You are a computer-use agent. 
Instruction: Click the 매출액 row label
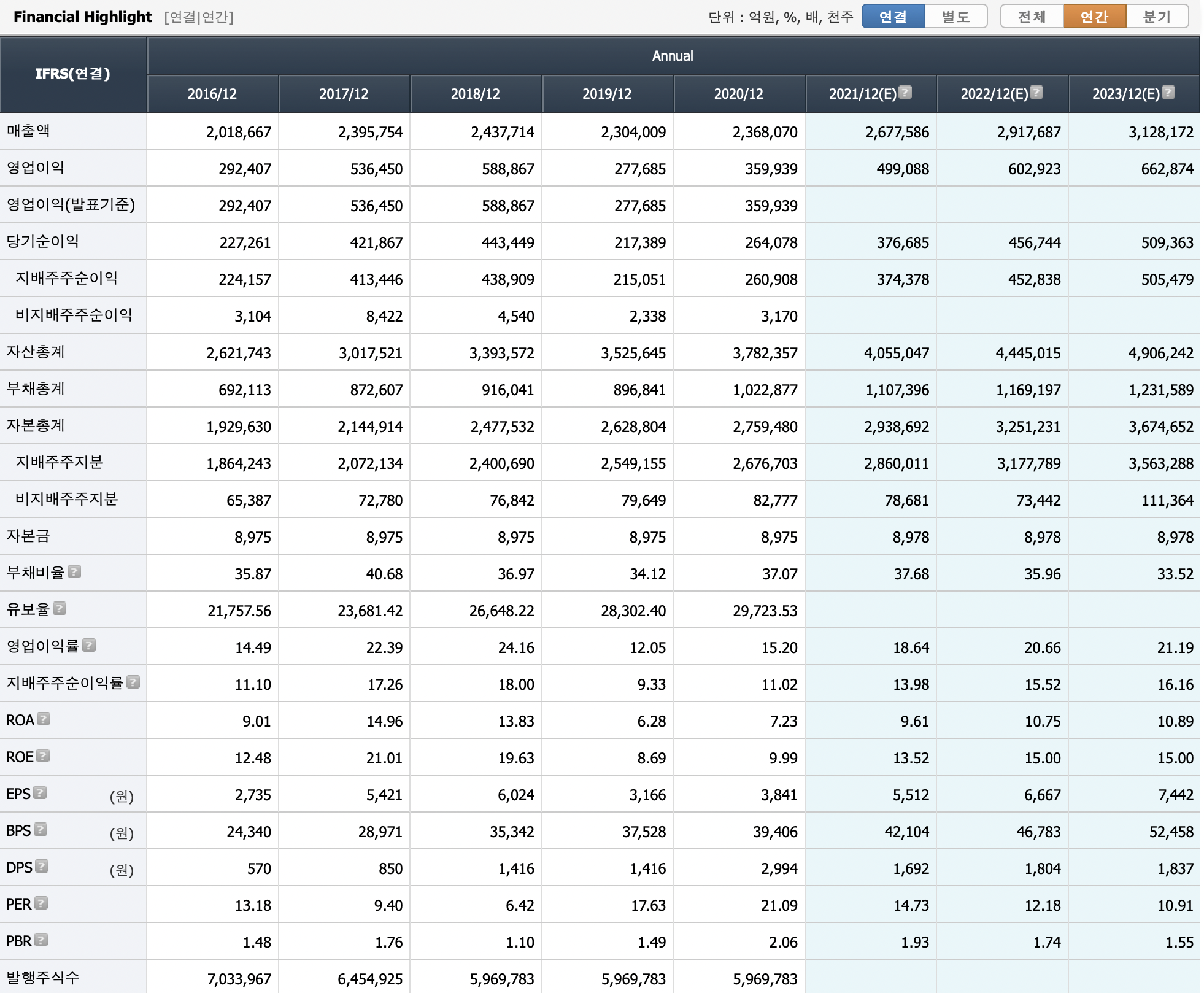click(28, 131)
